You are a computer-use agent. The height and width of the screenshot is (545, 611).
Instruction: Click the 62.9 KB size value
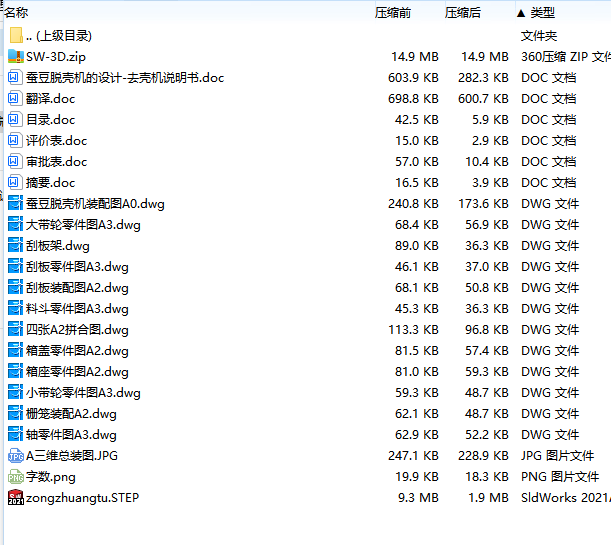[417, 435]
